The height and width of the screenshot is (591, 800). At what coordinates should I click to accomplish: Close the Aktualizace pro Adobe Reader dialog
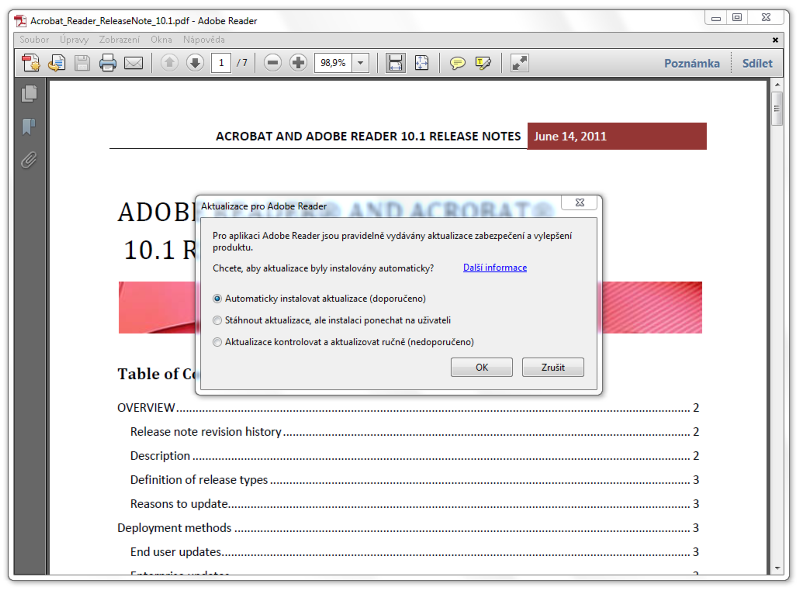pyautogui.click(x=580, y=202)
